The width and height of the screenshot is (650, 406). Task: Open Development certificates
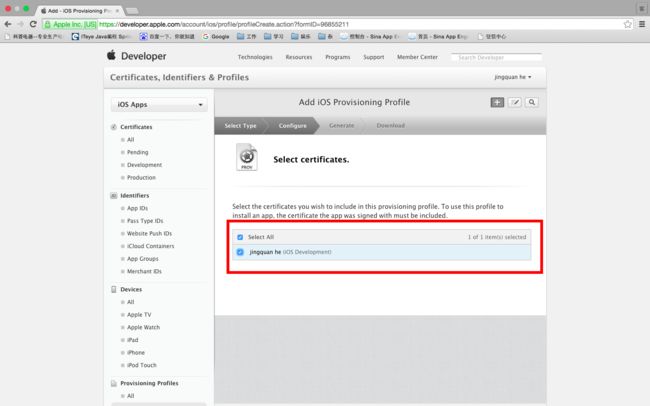coord(144,165)
